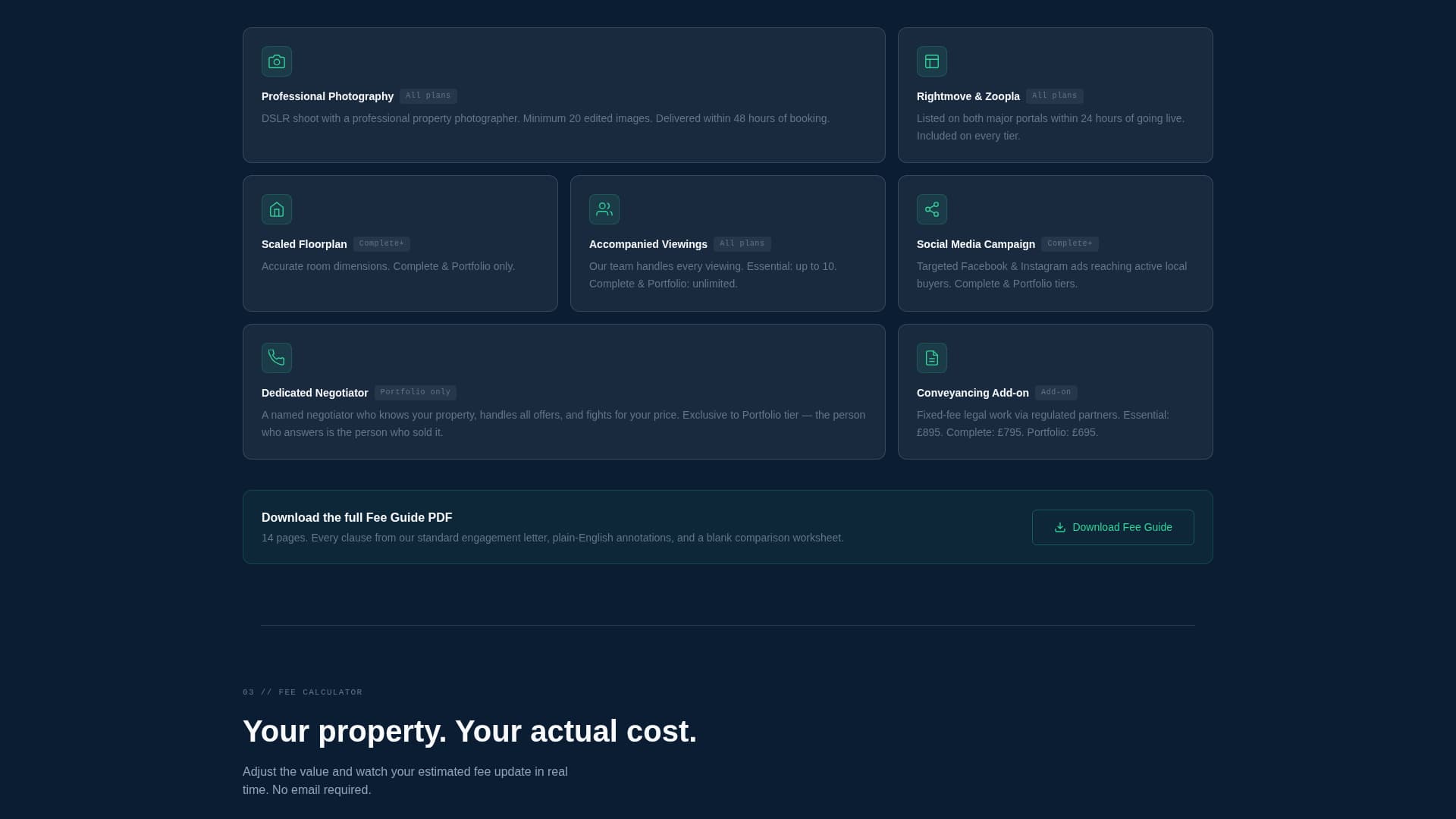Click the Rightmove & Zoopla heading
The width and height of the screenshot is (1456, 819).
point(968,96)
